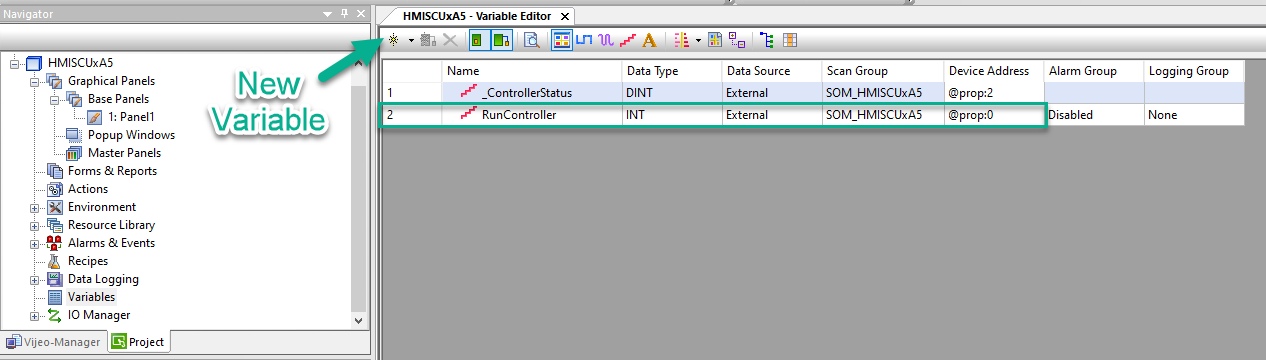
Task: Collapse the Base Panels node
Action: [x=54, y=99]
